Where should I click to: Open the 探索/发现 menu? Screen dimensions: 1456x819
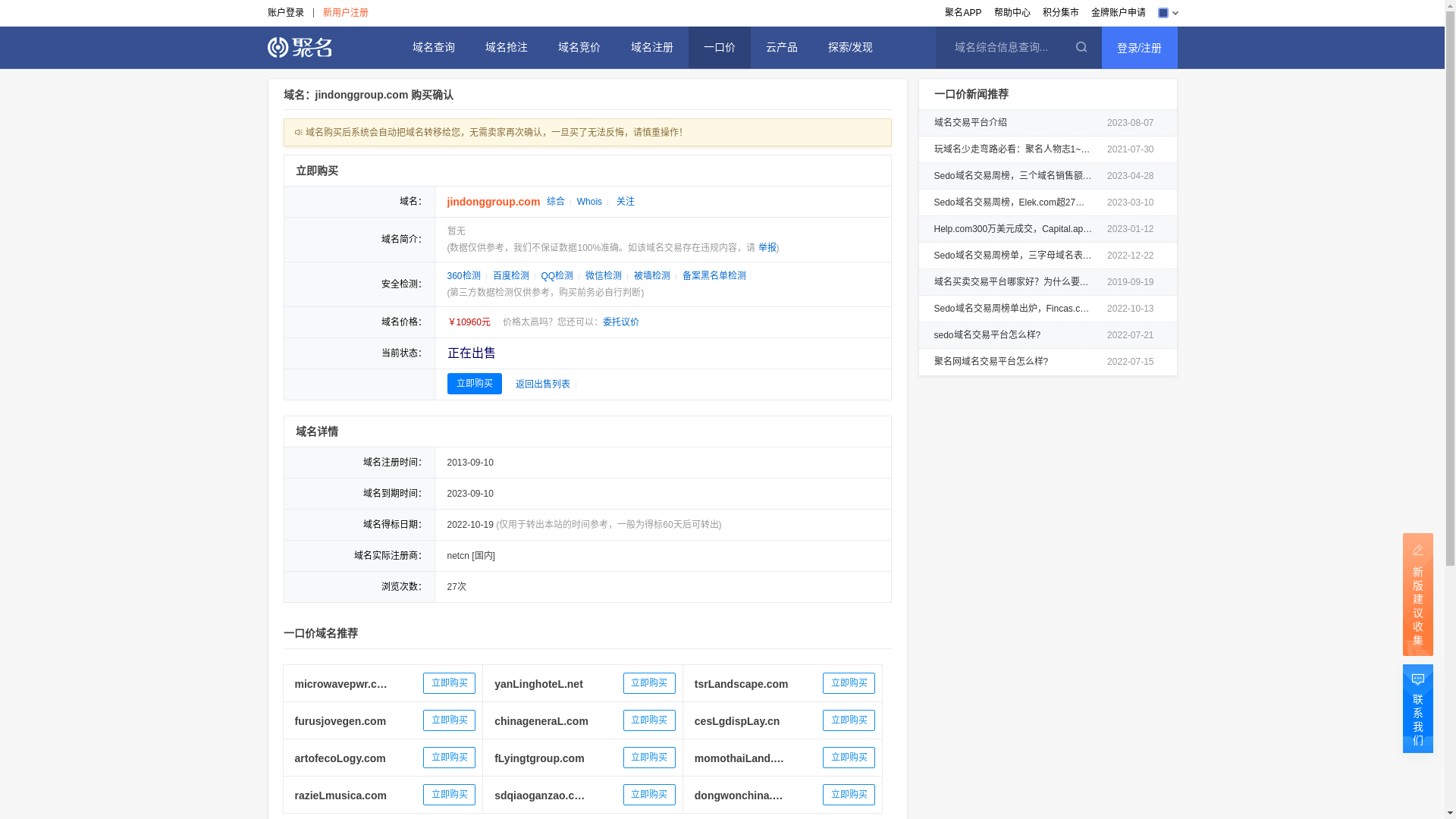tap(849, 47)
